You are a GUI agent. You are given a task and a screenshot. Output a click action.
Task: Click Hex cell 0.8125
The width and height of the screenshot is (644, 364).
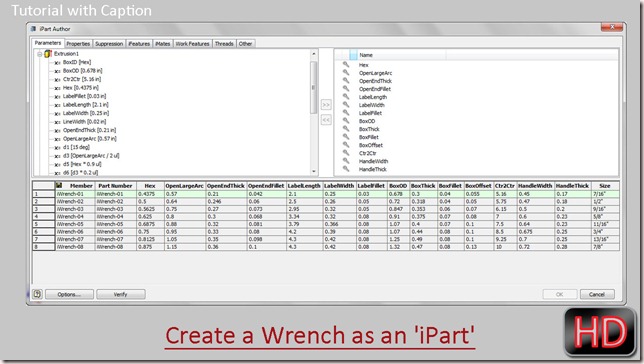pos(150,239)
